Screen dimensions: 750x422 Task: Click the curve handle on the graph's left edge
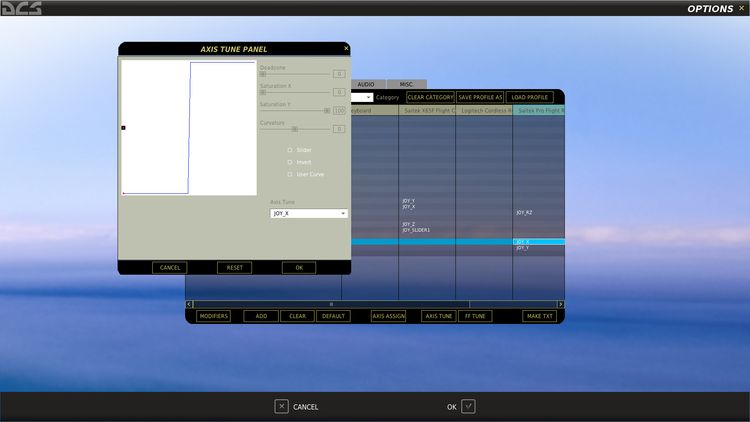click(x=123, y=128)
